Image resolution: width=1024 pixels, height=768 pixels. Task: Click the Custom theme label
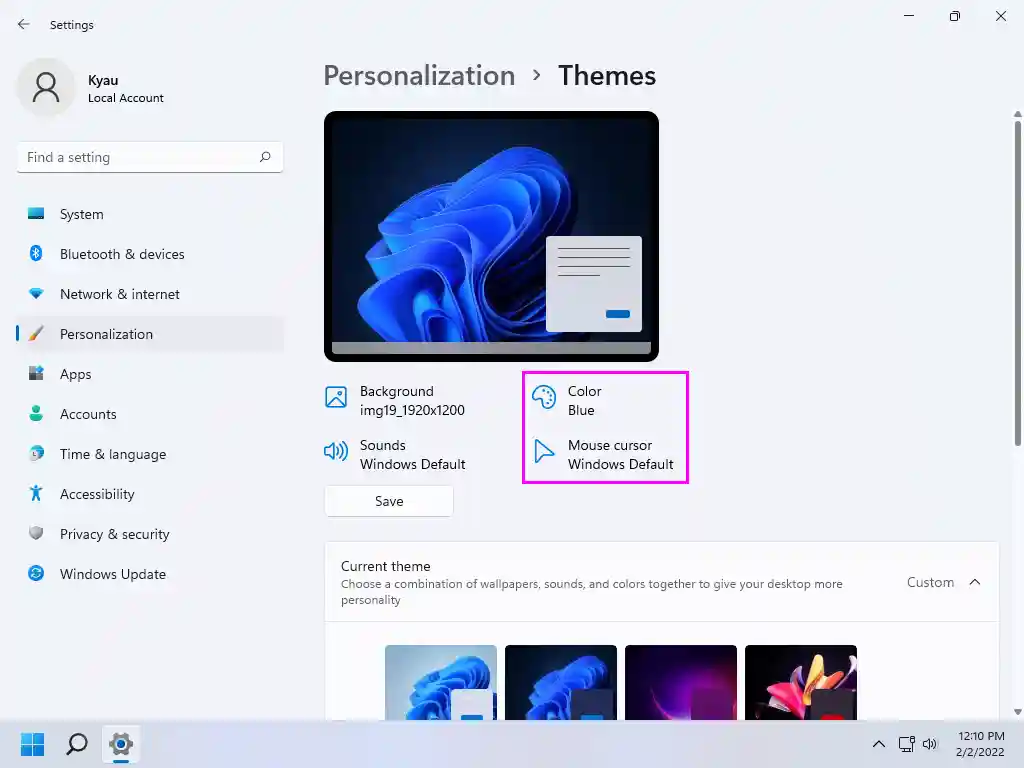(x=930, y=582)
